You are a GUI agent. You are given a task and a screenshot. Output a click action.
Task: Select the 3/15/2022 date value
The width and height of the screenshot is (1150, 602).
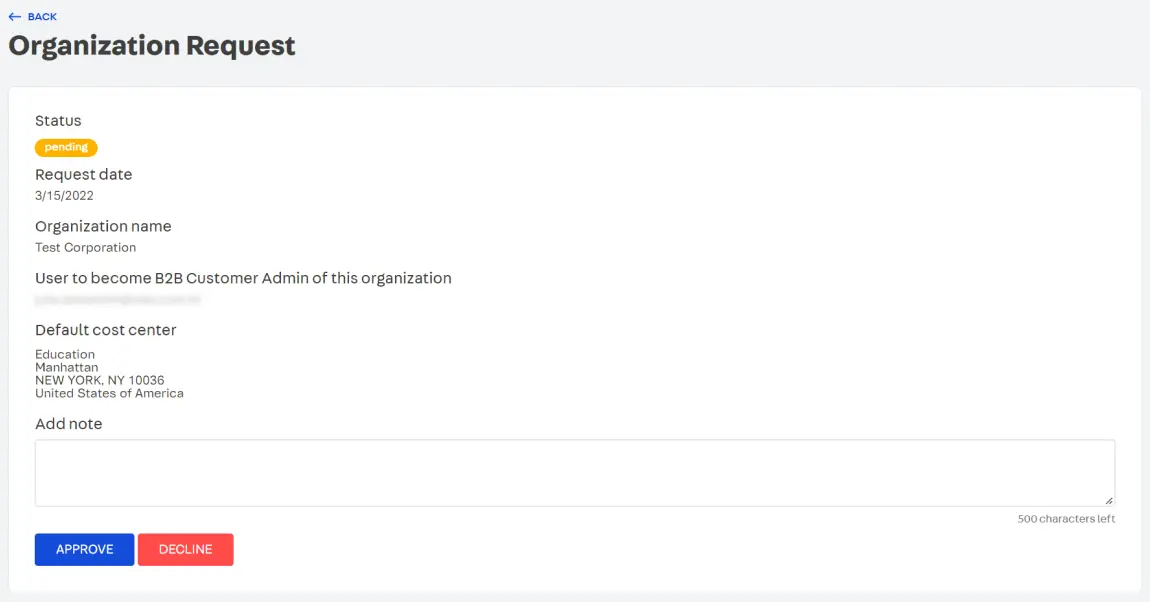[64, 196]
